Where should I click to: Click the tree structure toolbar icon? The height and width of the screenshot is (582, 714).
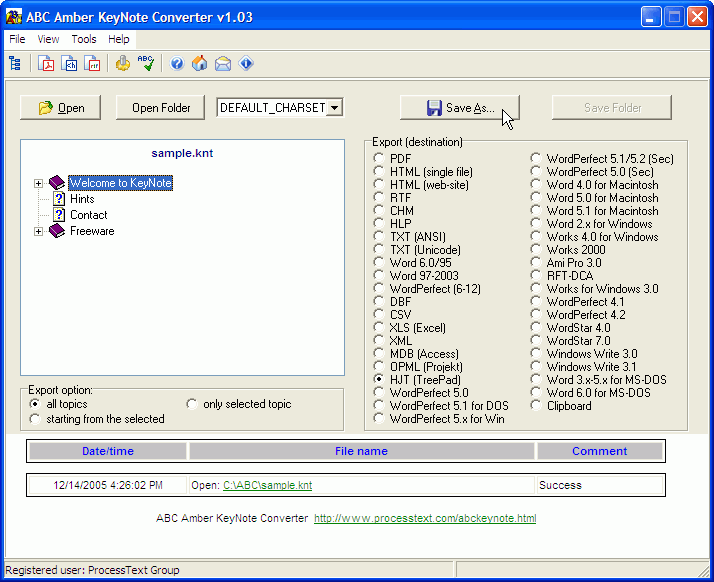(x=15, y=64)
